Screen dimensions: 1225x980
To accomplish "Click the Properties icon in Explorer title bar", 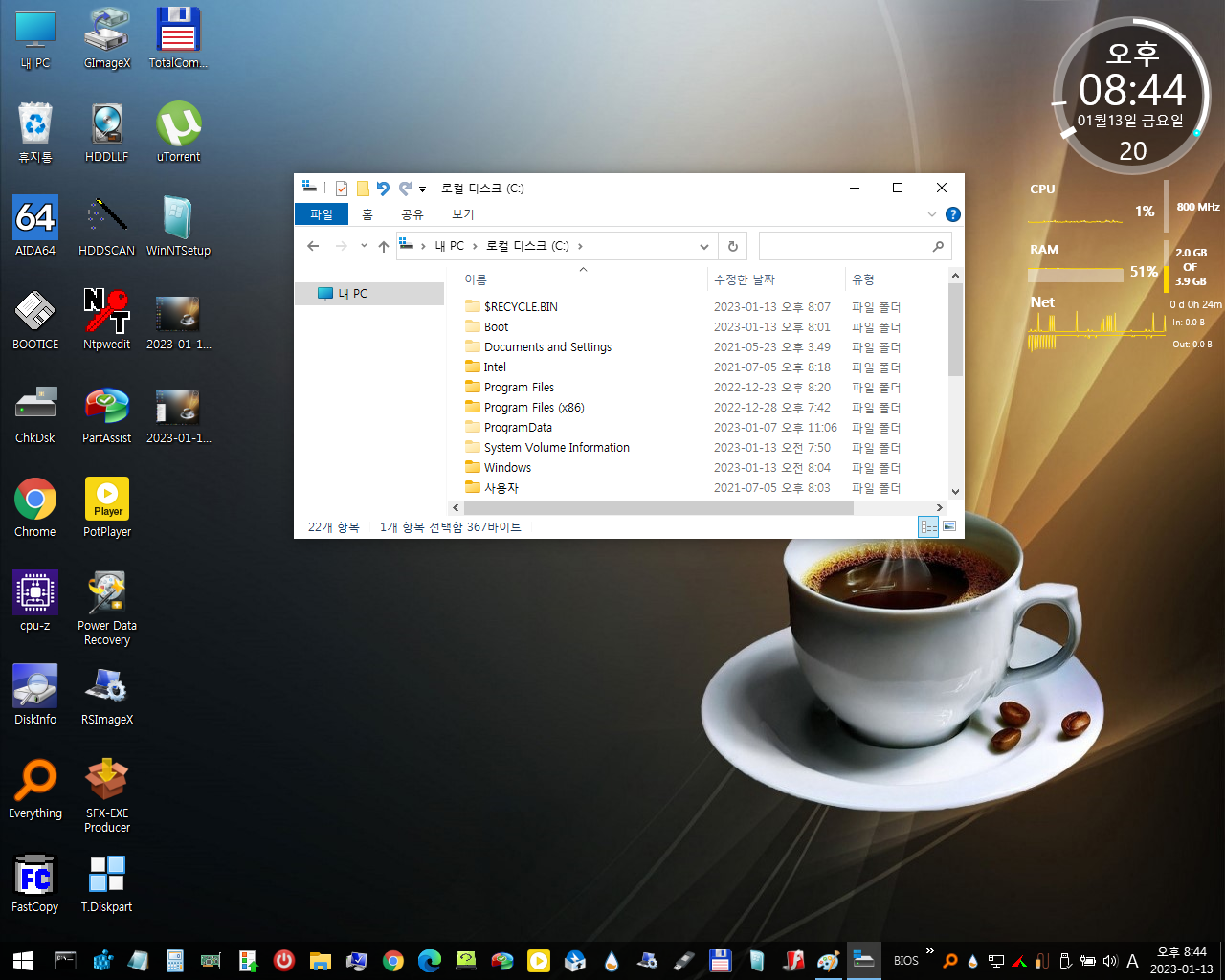I will 342,189.
